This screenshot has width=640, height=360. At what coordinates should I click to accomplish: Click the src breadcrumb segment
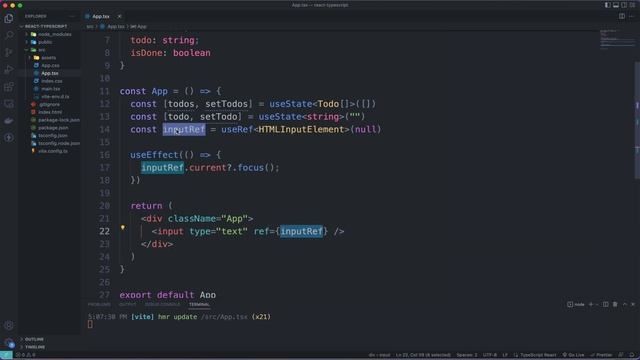tap(90, 27)
